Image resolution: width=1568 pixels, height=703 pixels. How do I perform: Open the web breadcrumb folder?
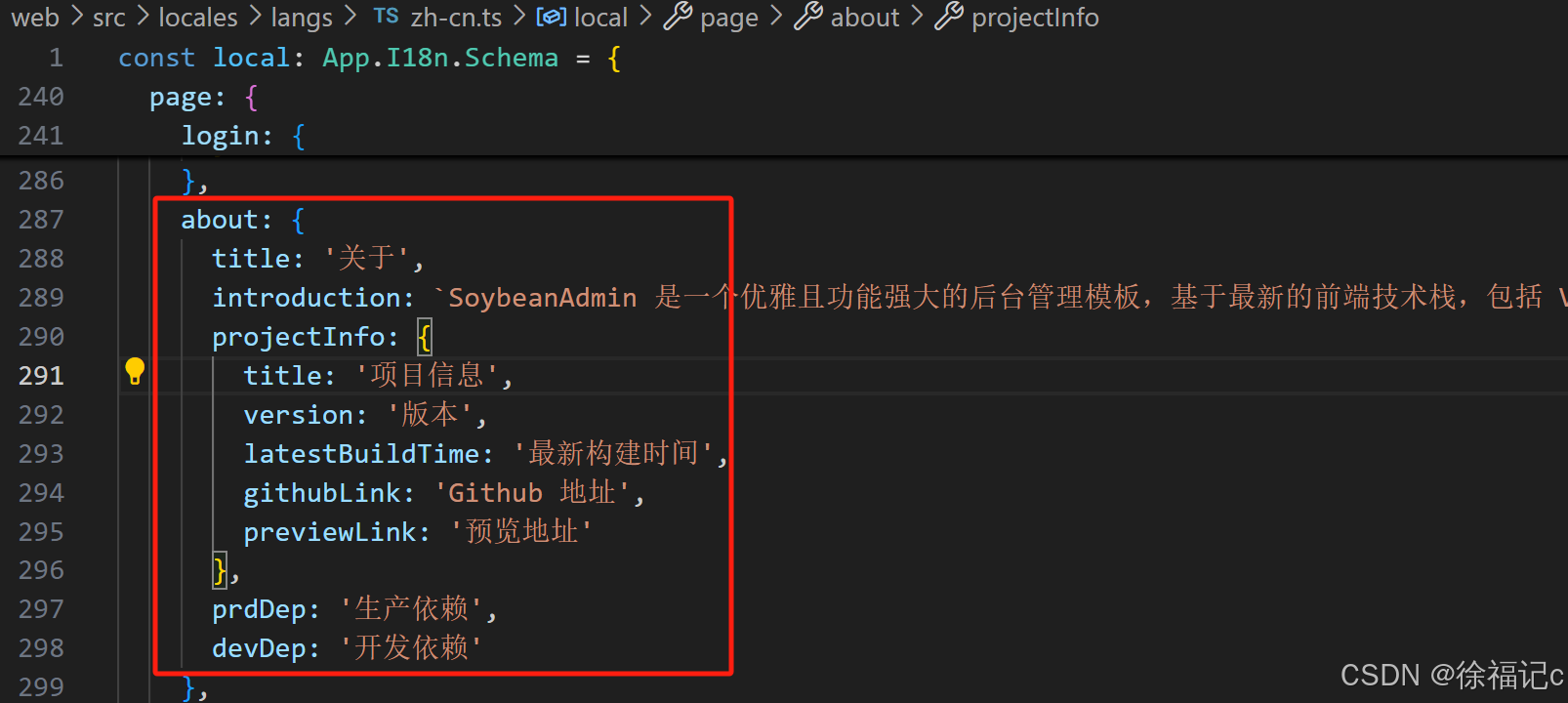click(35, 18)
